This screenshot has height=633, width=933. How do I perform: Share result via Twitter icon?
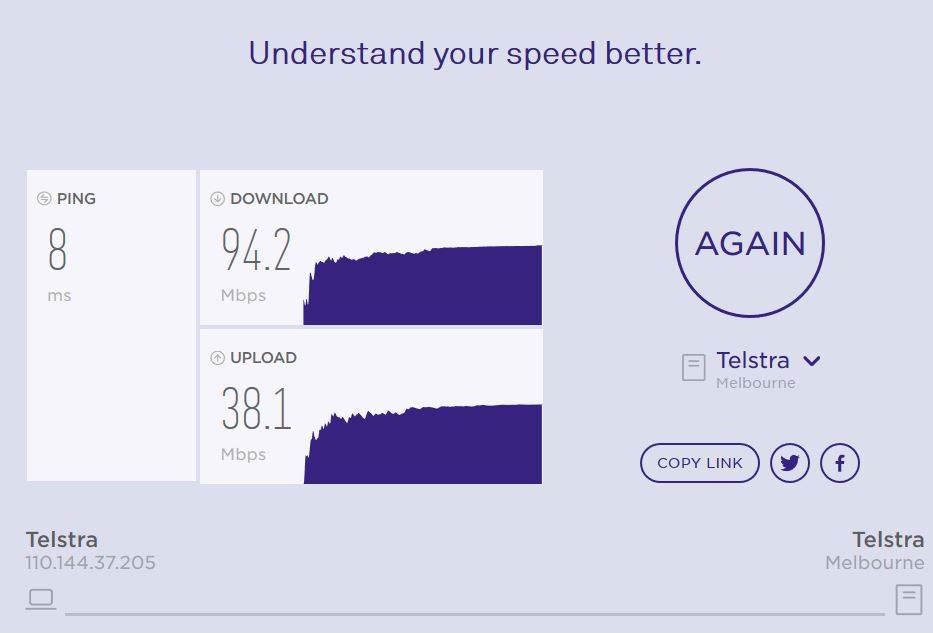pyautogui.click(x=790, y=463)
